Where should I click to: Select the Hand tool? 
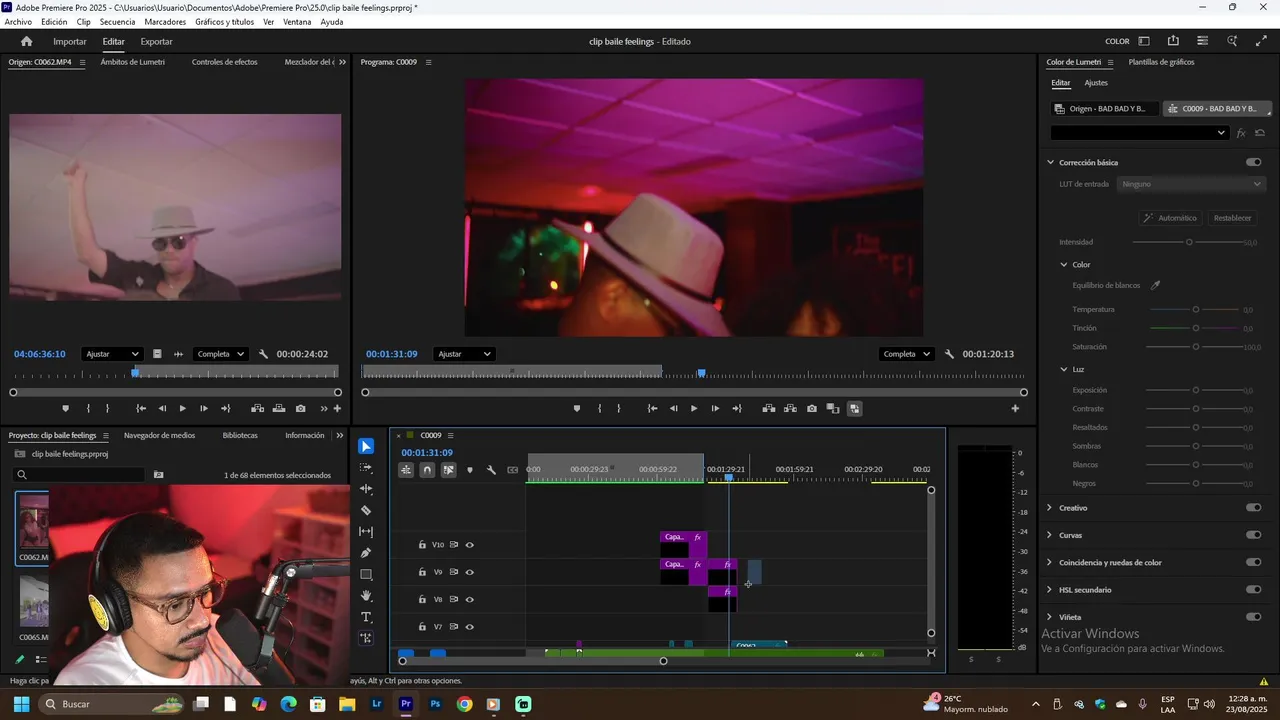366,596
